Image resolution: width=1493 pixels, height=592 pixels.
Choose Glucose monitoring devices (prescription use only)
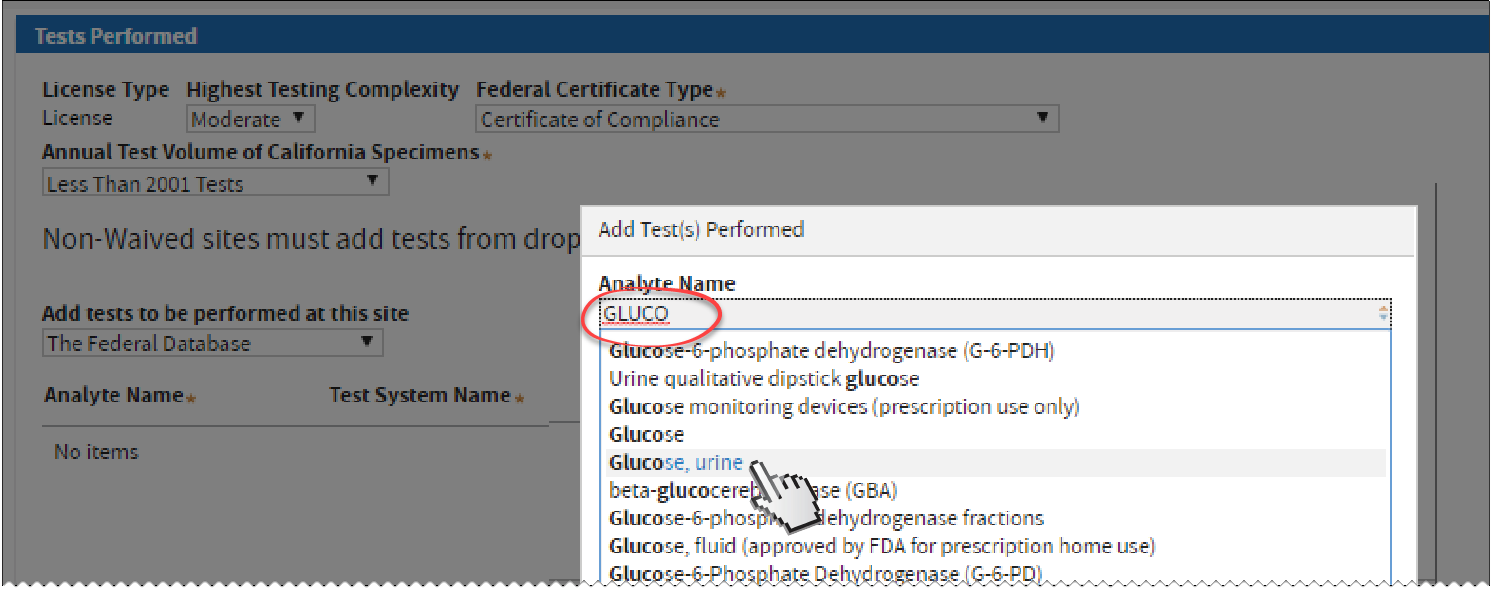click(844, 407)
